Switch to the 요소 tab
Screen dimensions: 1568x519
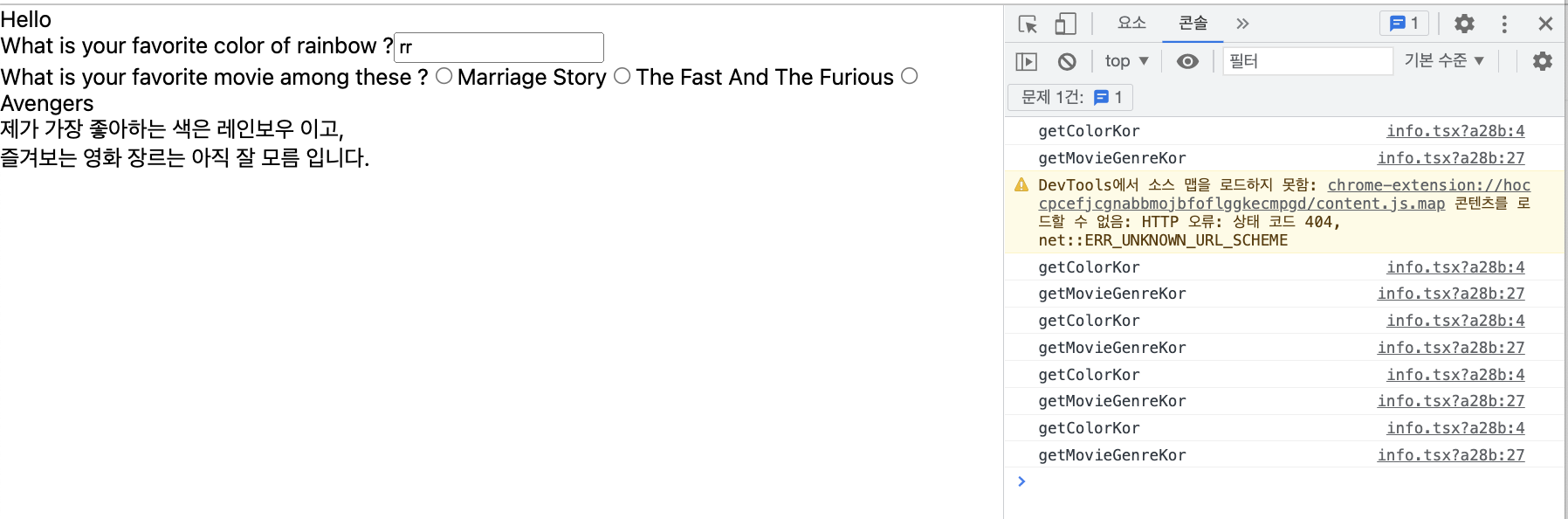[1131, 24]
